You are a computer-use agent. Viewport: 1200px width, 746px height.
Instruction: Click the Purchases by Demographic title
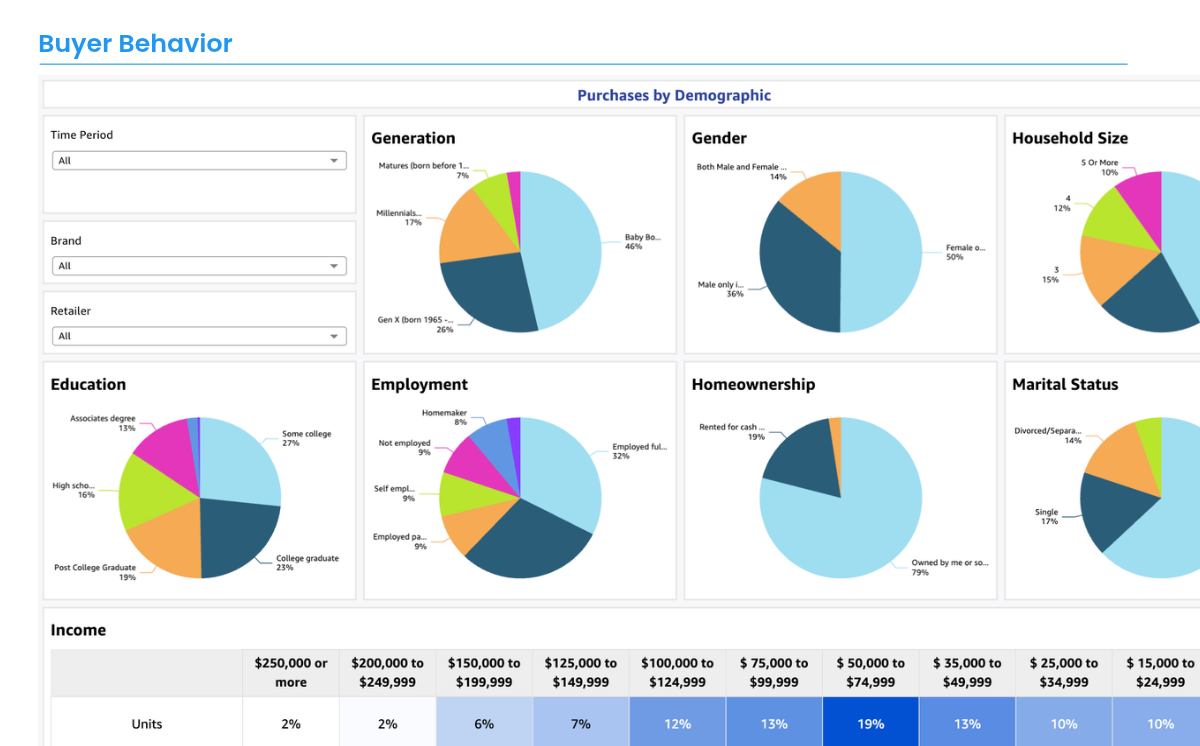point(674,96)
